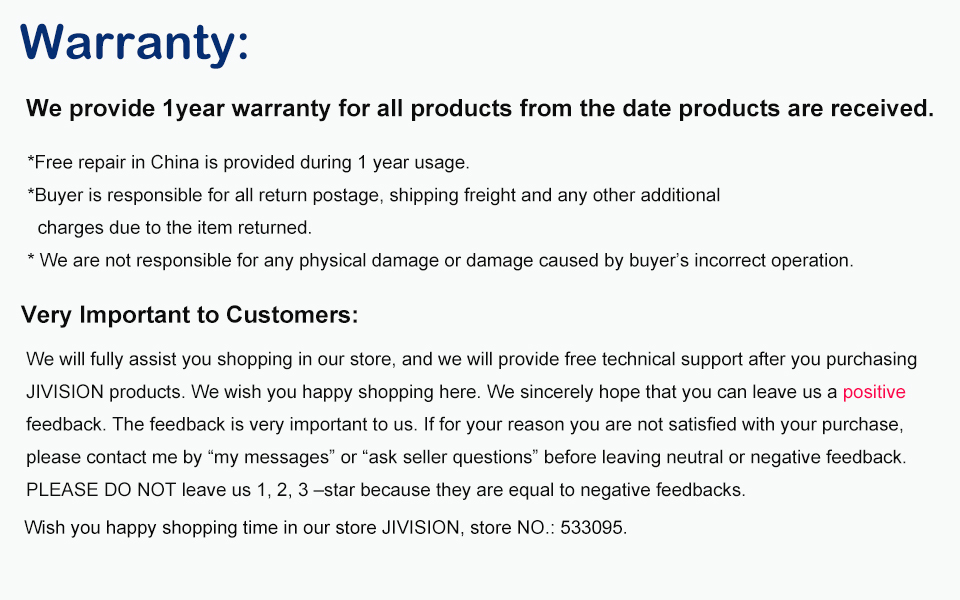Image resolution: width=960 pixels, height=600 pixels.
Task: Click the PLEASE DO NOT sentence
Action: 386,490
